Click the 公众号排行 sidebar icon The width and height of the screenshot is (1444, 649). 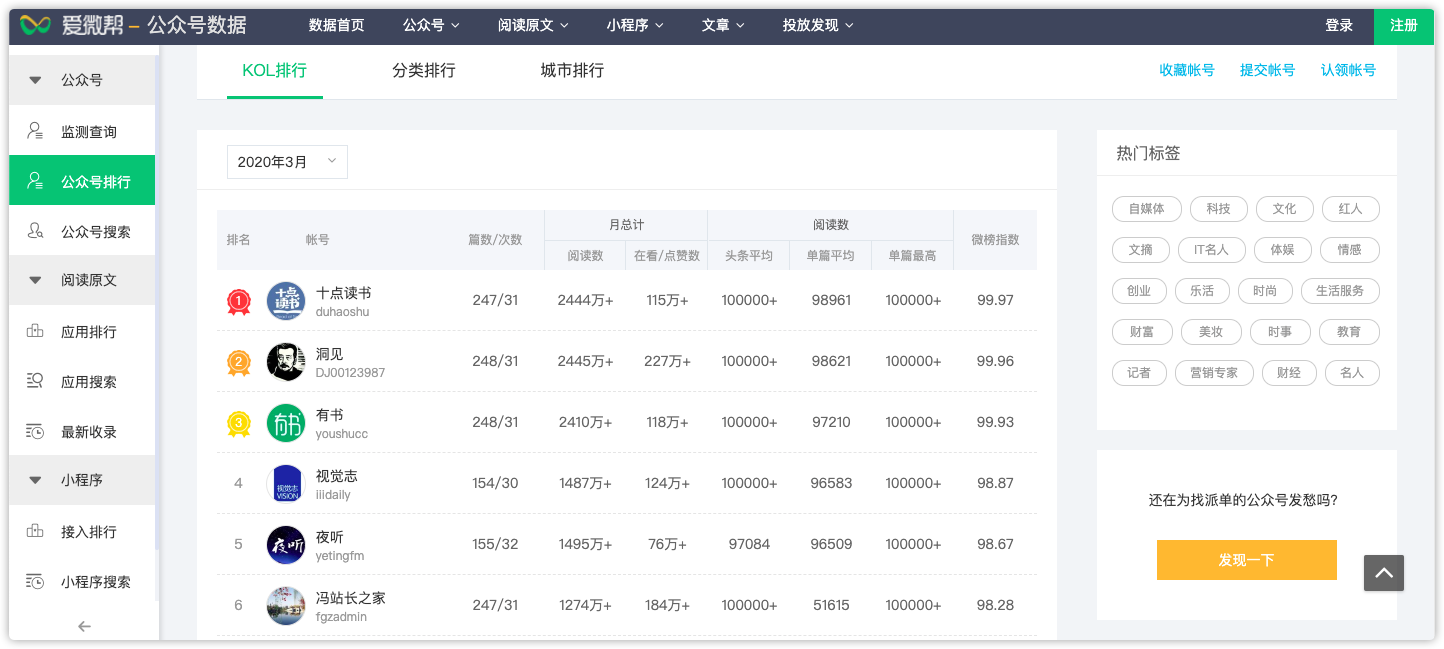(x=35, y=181)
